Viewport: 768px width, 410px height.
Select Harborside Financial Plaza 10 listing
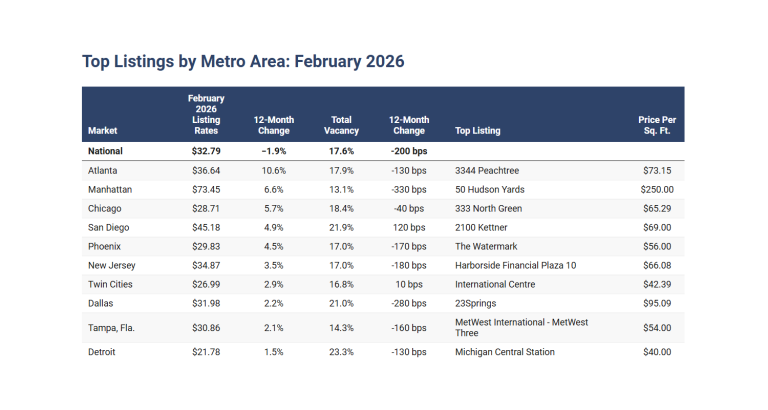click(x=516, y=265)
